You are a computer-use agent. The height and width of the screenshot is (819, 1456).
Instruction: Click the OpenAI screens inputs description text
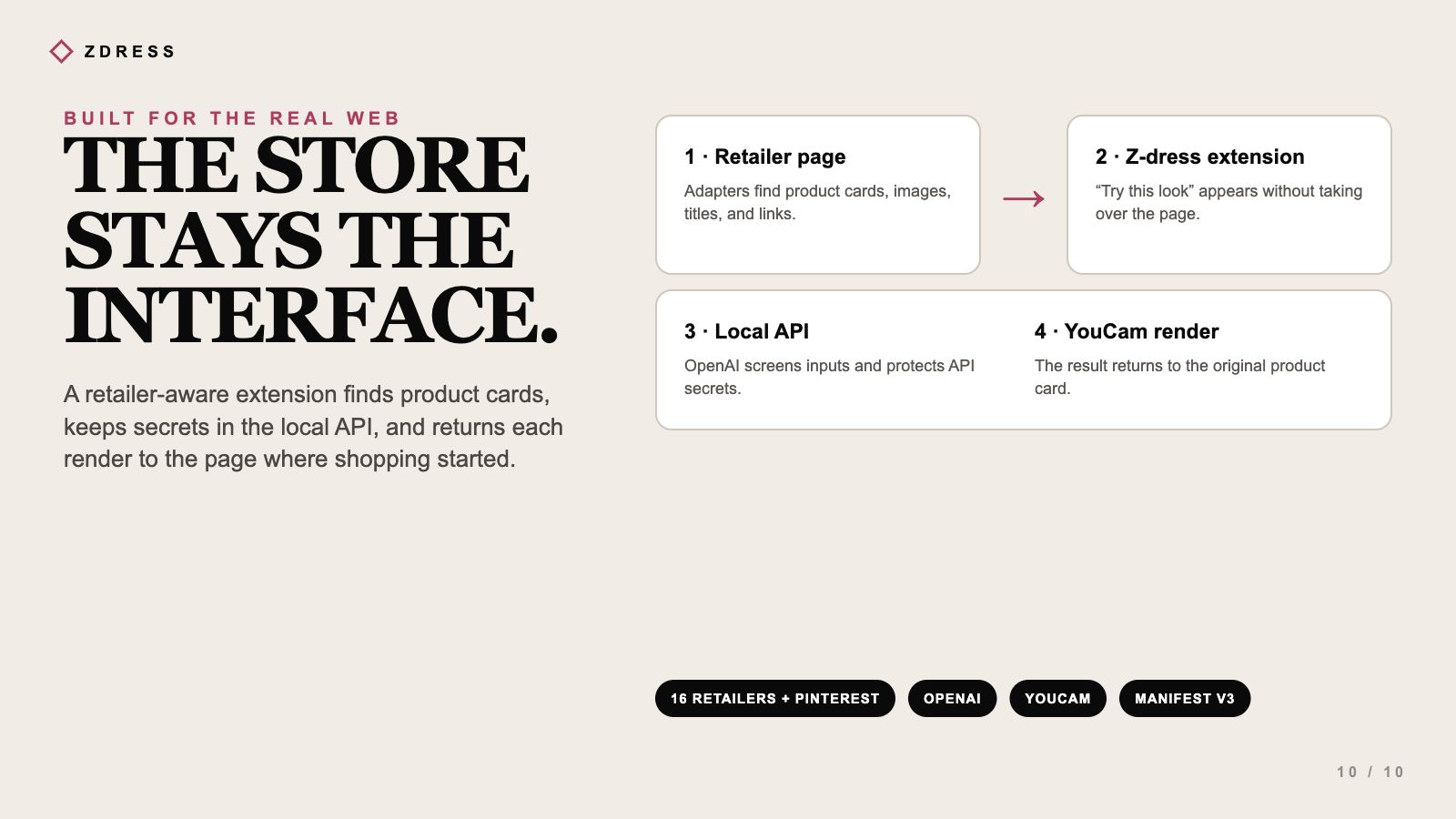829,377
